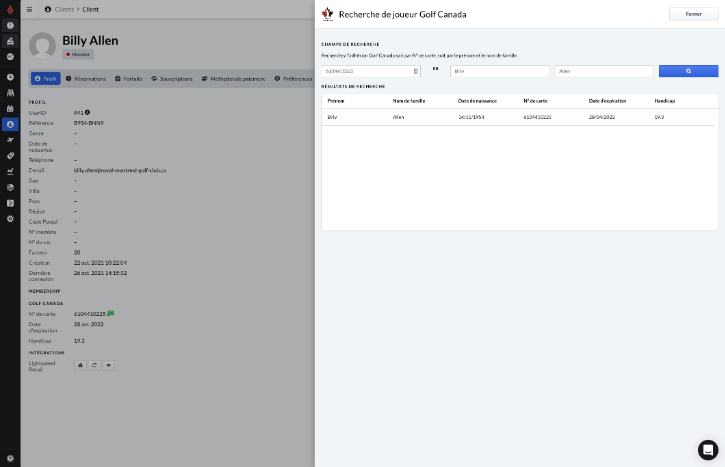Select the Billy Allen result row
This screenshot has width=725, height=467.
[x=519, y=117]
